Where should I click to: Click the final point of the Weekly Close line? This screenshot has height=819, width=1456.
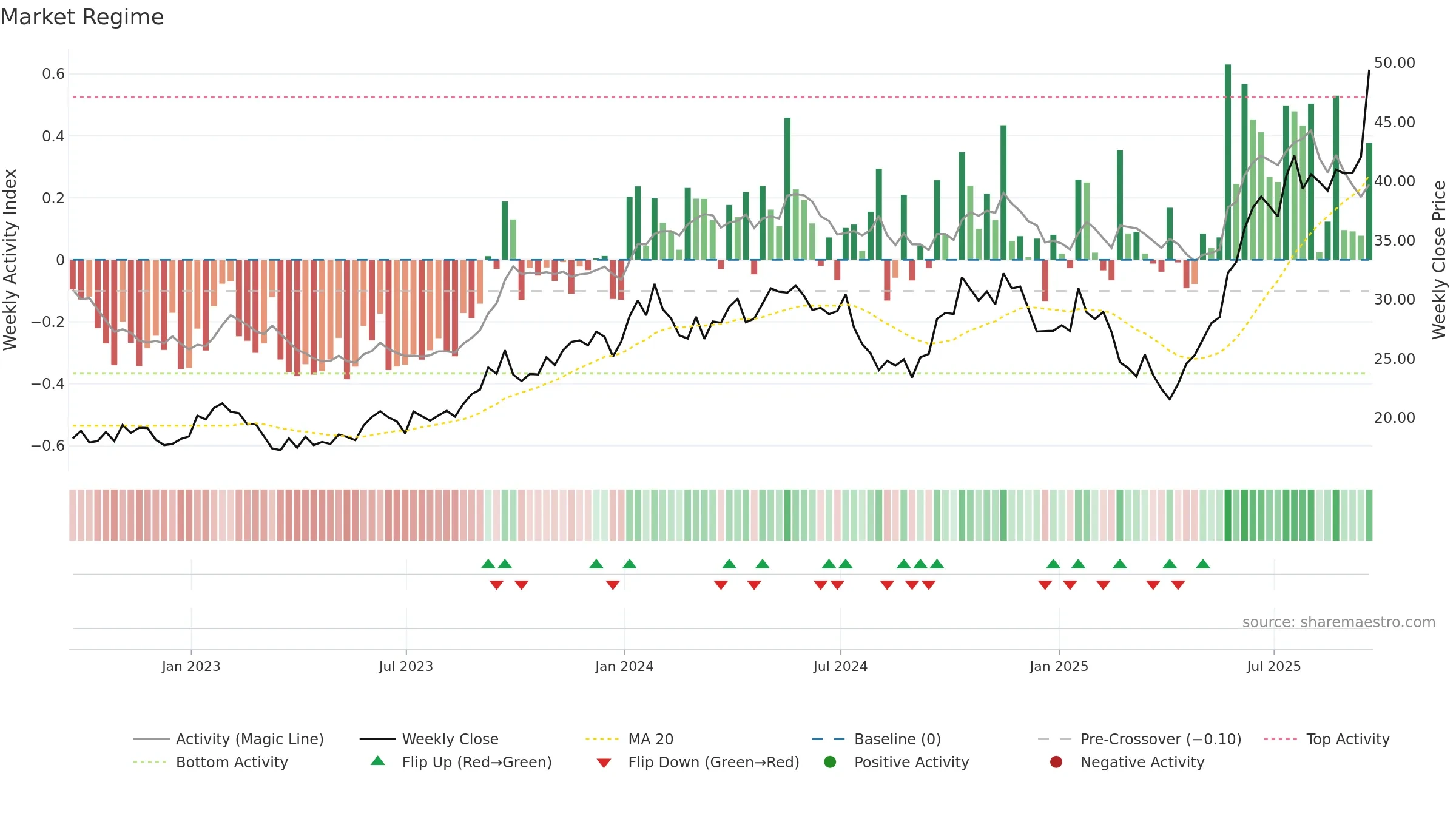click(x=1369, y=70)
